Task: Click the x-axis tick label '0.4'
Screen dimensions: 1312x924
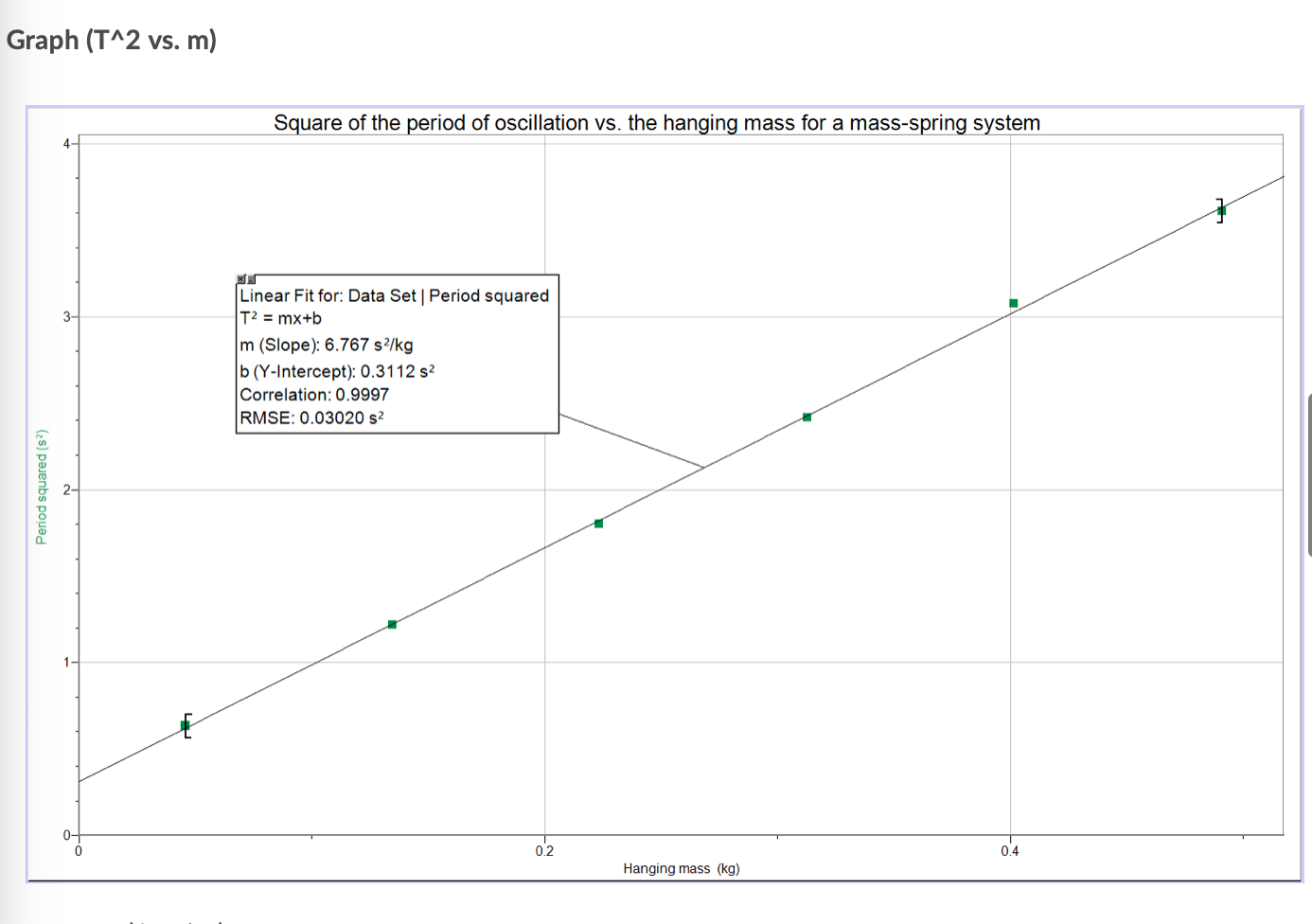Action: tap(1010, 851)
